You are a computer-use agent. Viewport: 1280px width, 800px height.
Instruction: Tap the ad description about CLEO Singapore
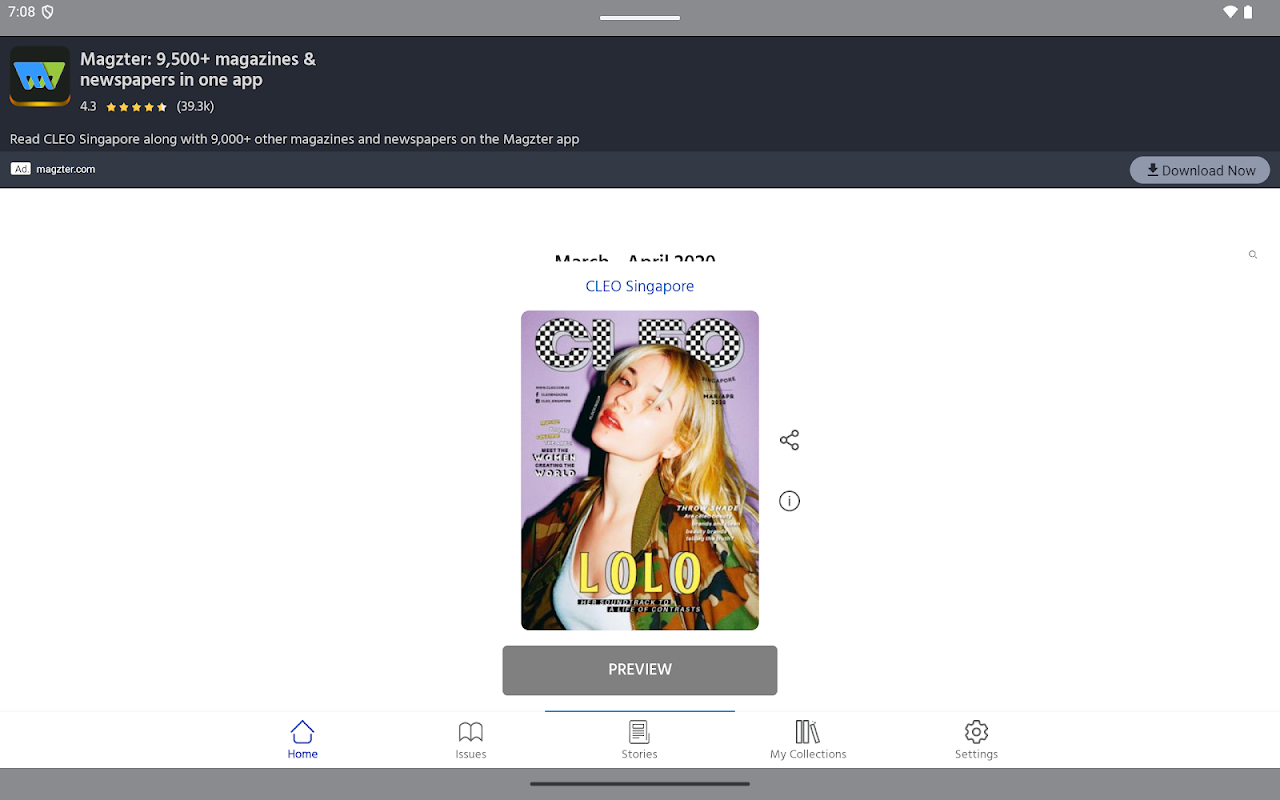pos(295,139)
